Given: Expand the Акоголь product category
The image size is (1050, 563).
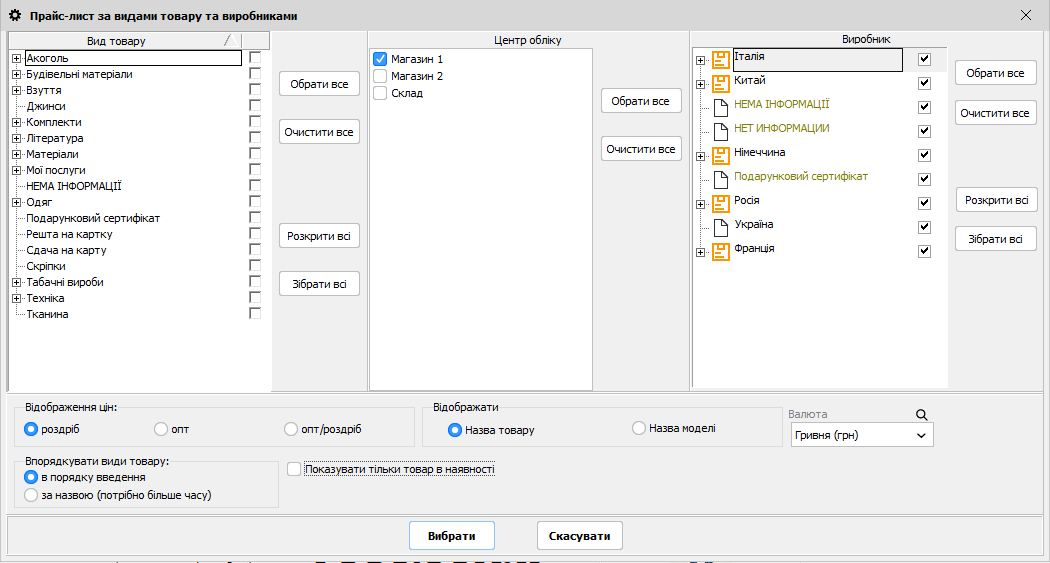Looking at the screenshot, I should [16, 58].
